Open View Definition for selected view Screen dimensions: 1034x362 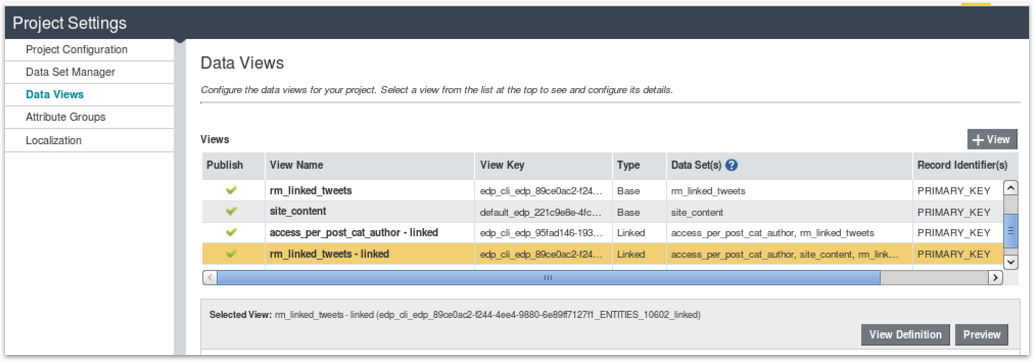(905, 334)
